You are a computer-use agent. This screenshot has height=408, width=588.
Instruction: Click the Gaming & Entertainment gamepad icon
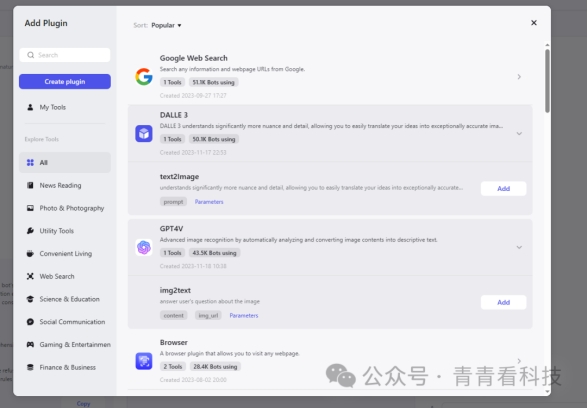click(30, 345)
